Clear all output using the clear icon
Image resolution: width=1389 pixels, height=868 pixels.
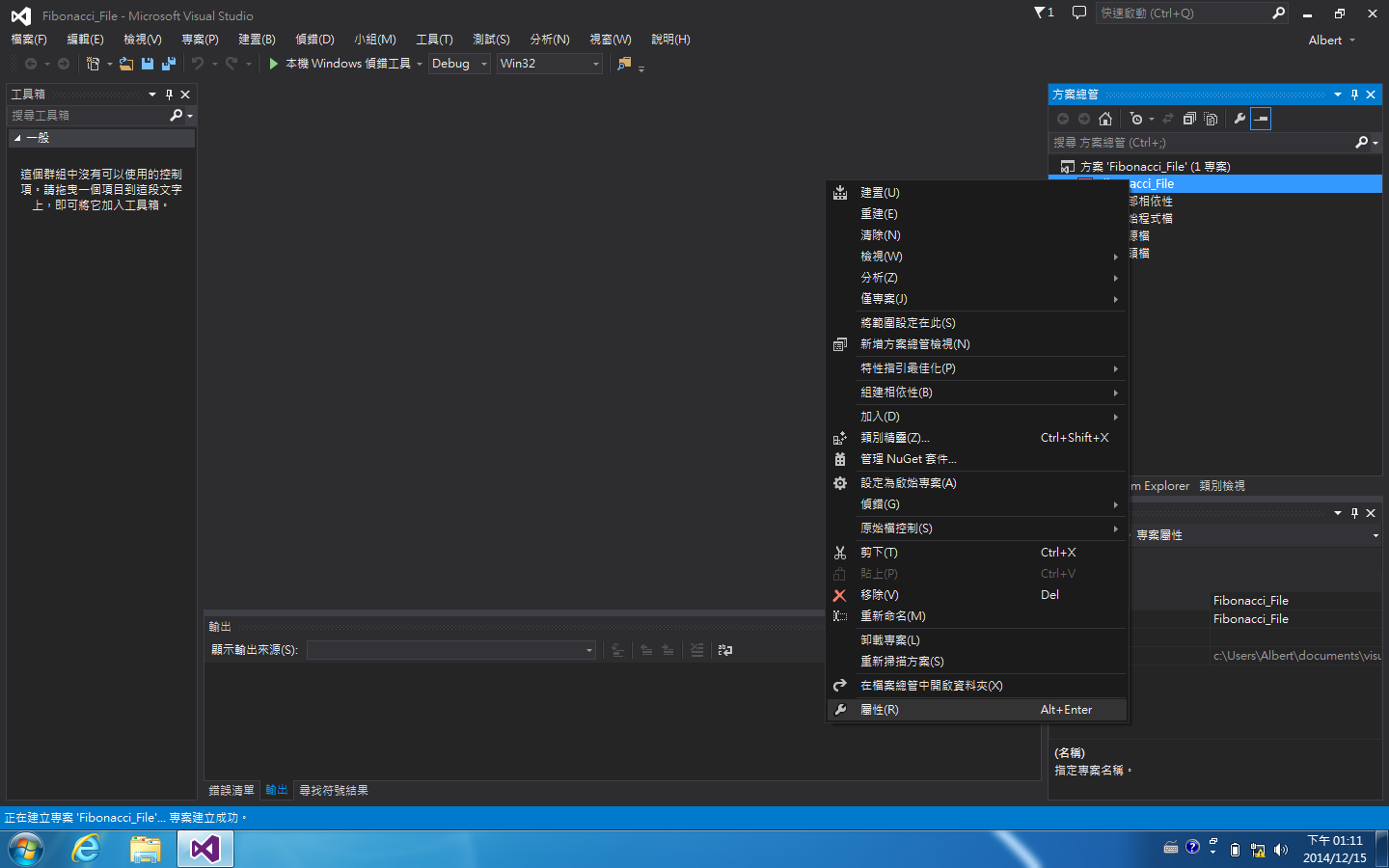click(x=696, y=649)
